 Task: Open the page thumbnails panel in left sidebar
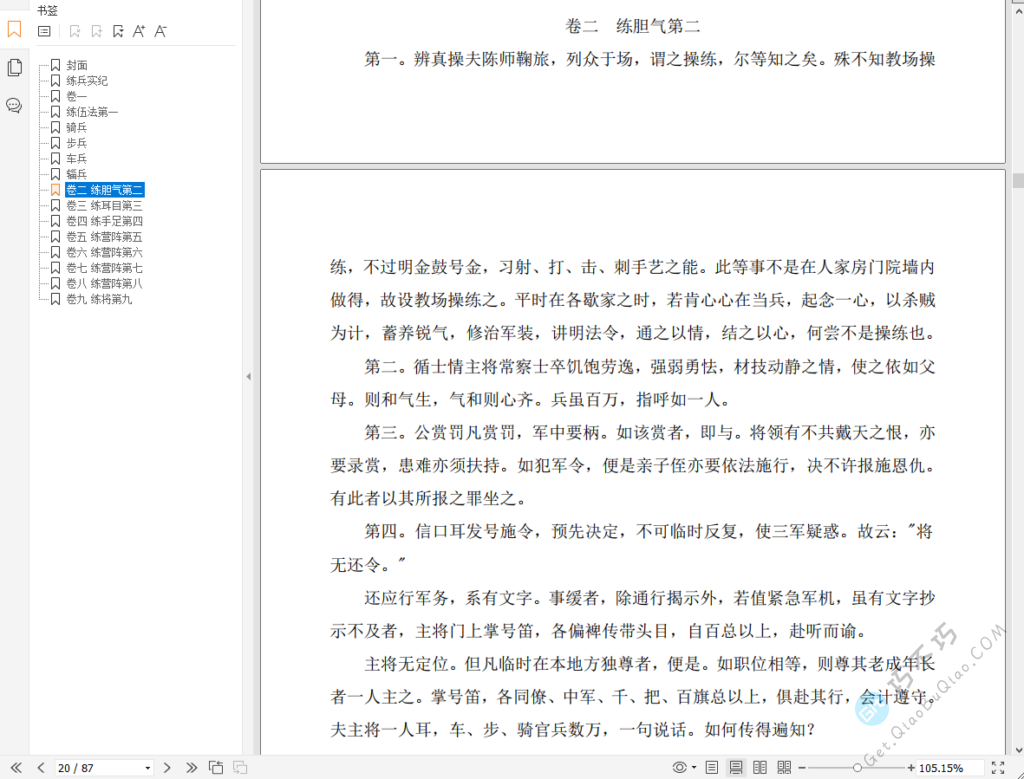coord(13,66)
